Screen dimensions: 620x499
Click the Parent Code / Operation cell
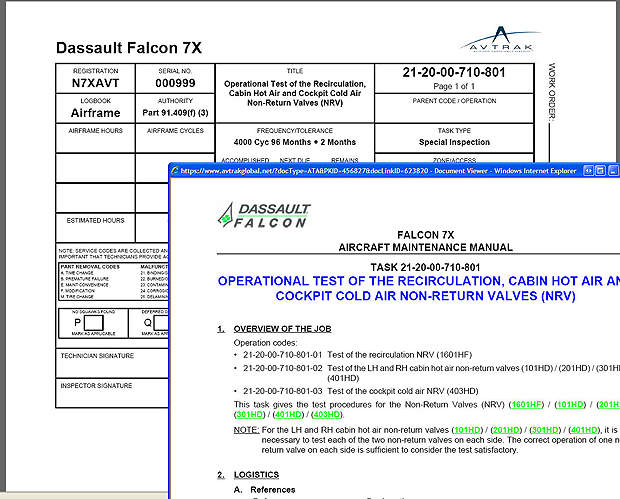pyautogui.click(x=454, y=108)
